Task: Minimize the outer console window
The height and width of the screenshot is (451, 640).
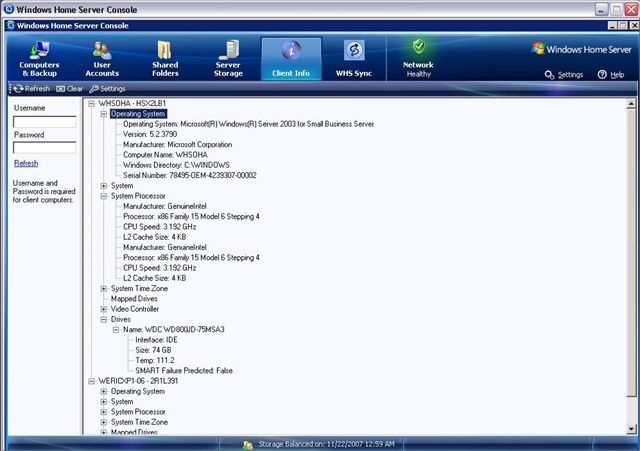Action: [601, 9]
